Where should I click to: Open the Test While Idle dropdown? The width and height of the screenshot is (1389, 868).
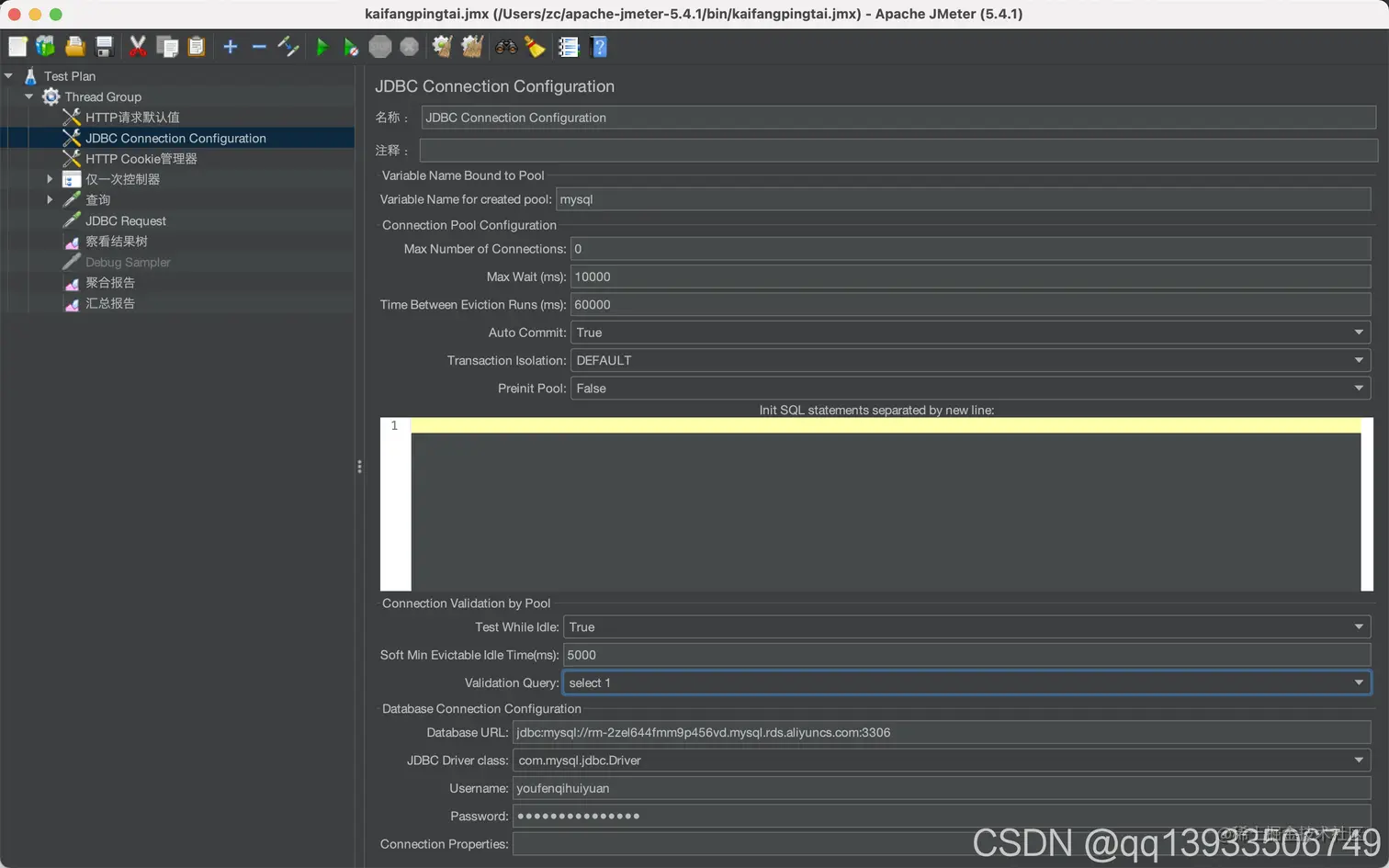(967, 627)
